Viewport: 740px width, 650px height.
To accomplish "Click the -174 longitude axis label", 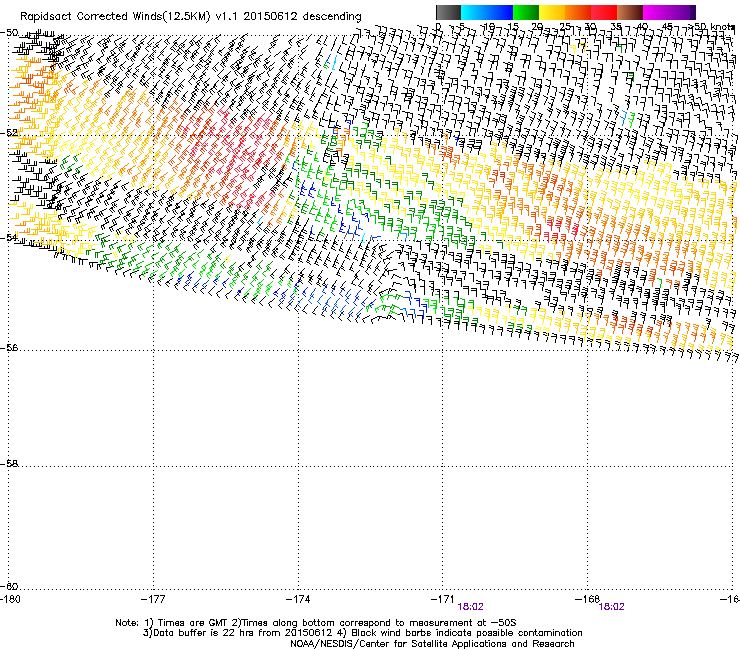I will (x=298, y=599).
